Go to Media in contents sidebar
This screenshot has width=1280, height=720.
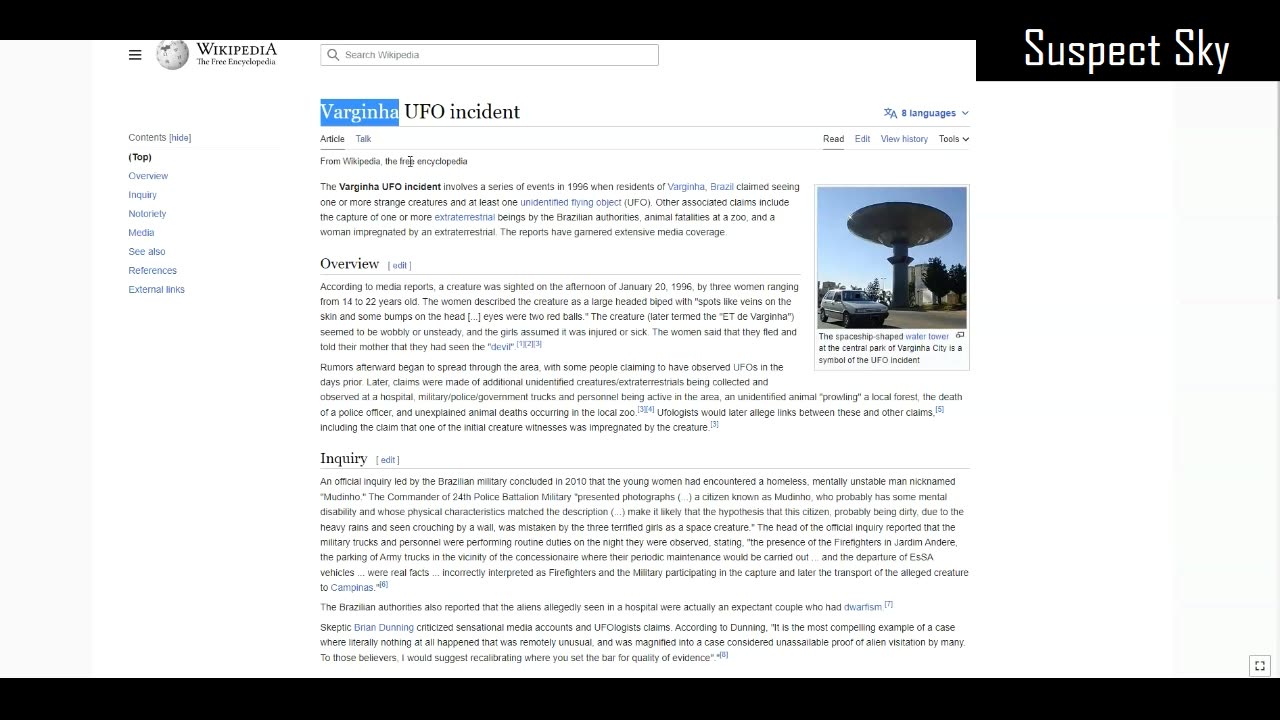(x=141, y=233)
